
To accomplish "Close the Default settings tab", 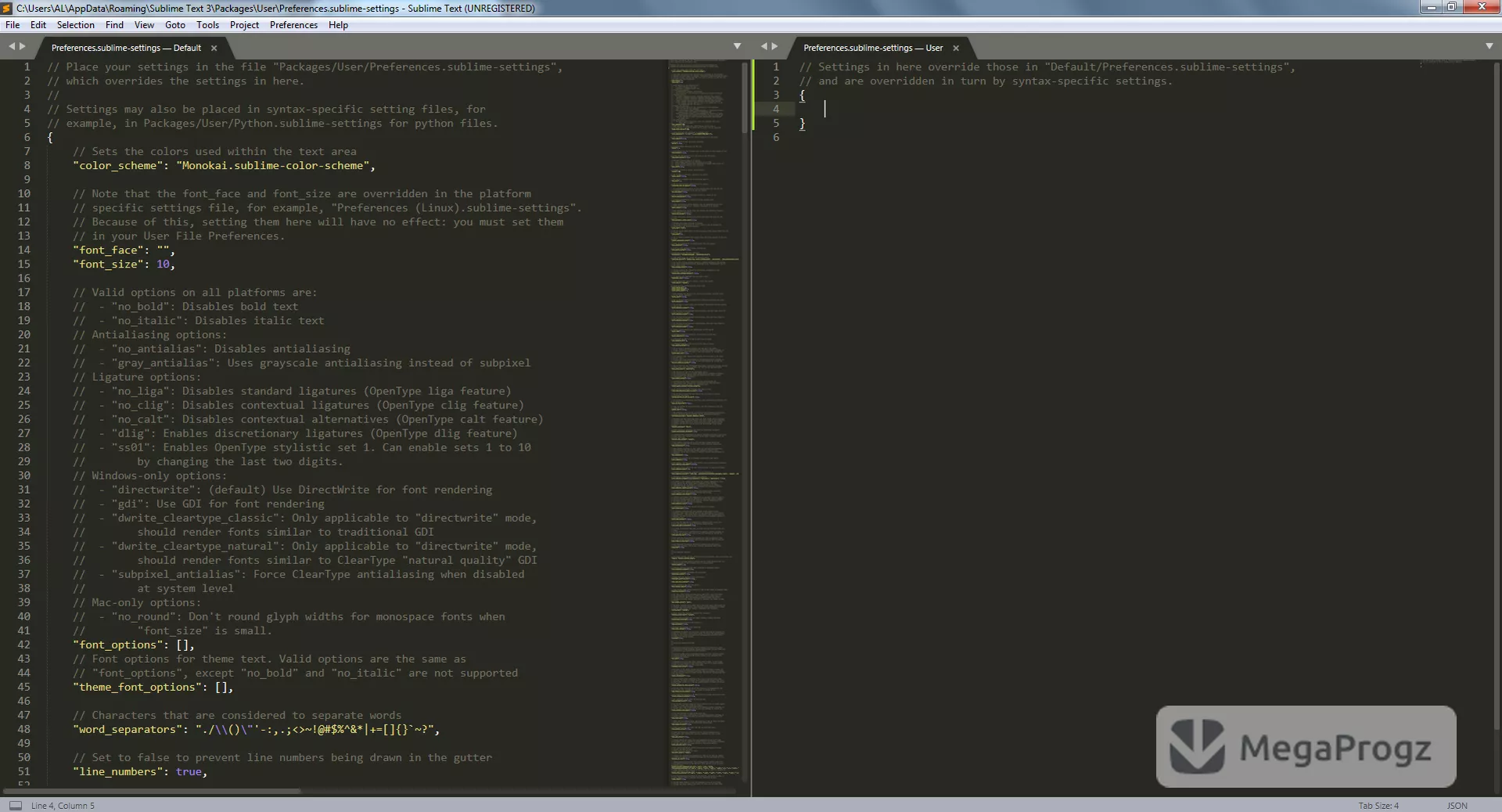I will point(214,48).
